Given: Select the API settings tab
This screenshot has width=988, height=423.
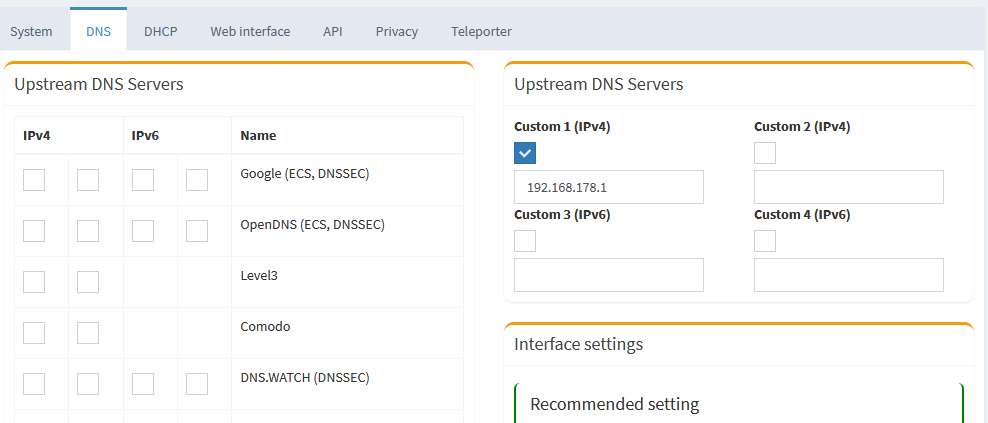Looking at the screenshot, I should point(333,31).
